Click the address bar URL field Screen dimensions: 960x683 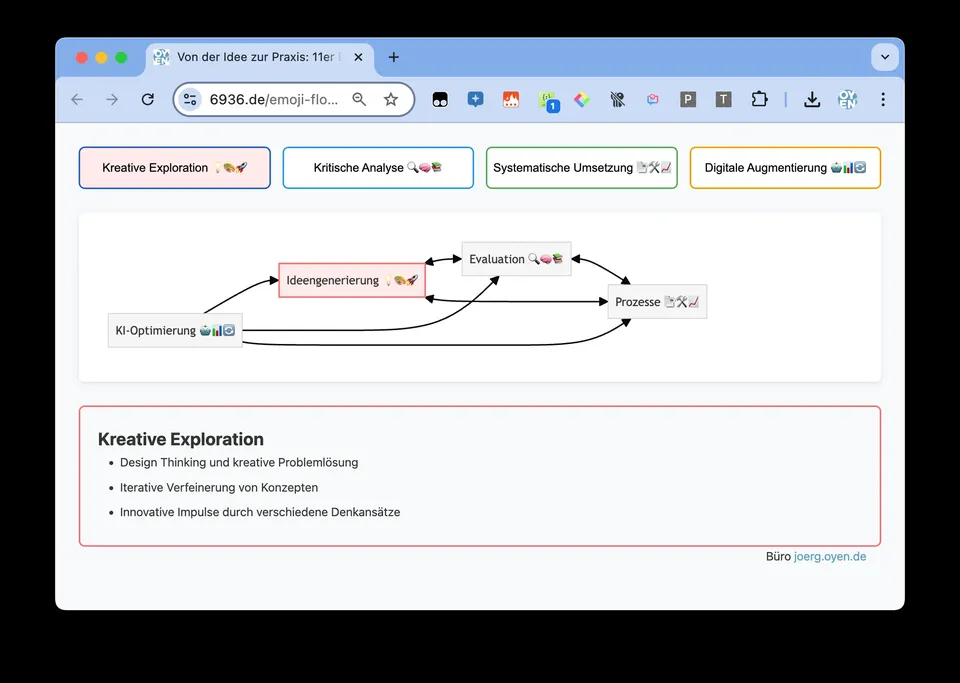(274, 99)
